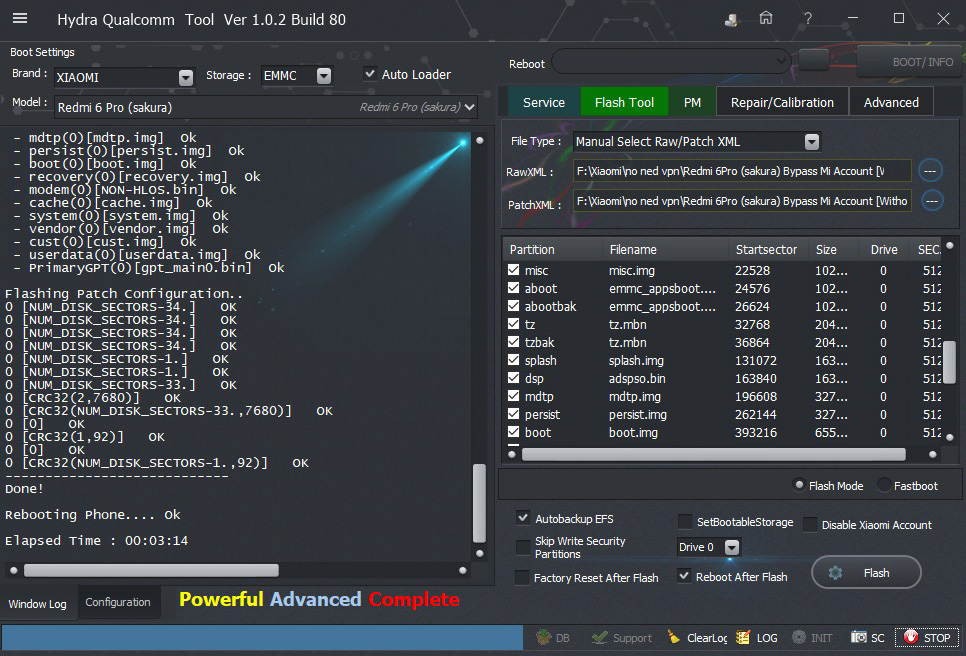Viewport: 966px width, 656px height.
Task: Click the RawXML path field
Action: pyautogui.click(x=742, y=171)
